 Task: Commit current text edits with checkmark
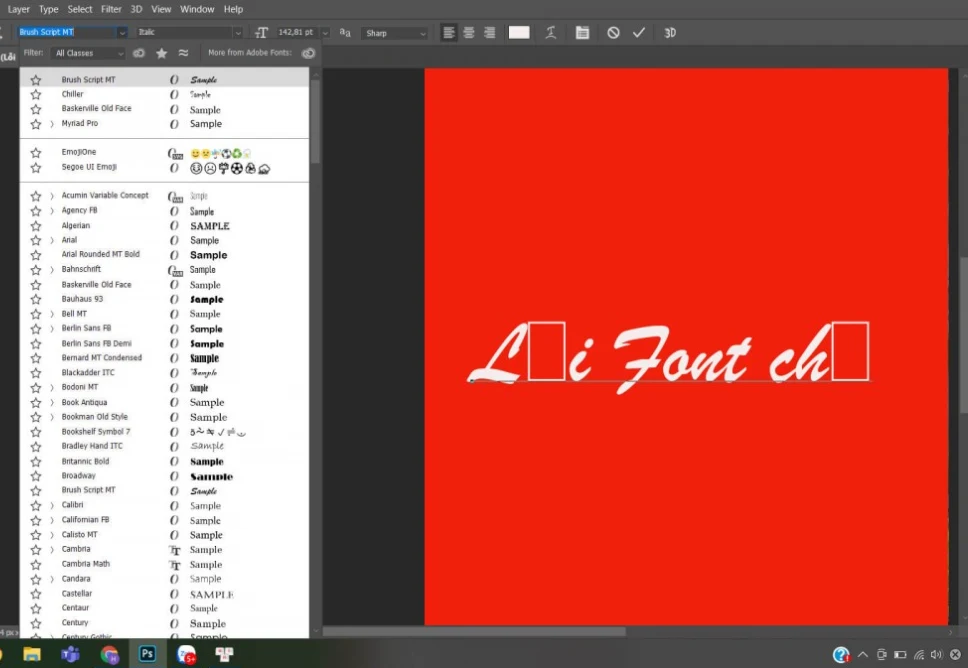pos(639,33)
